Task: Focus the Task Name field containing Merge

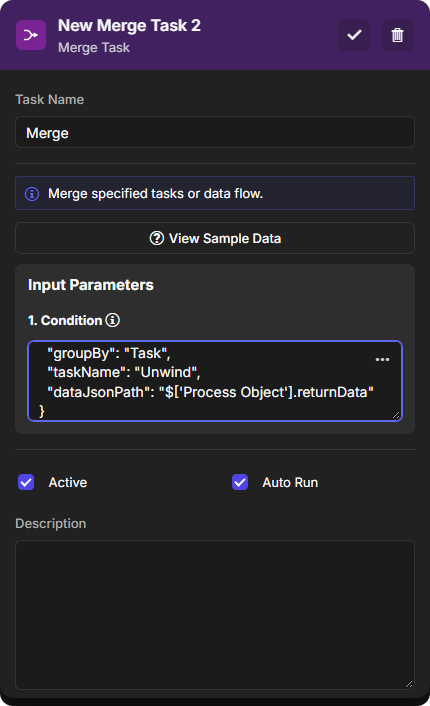Action: coord(215,132)
